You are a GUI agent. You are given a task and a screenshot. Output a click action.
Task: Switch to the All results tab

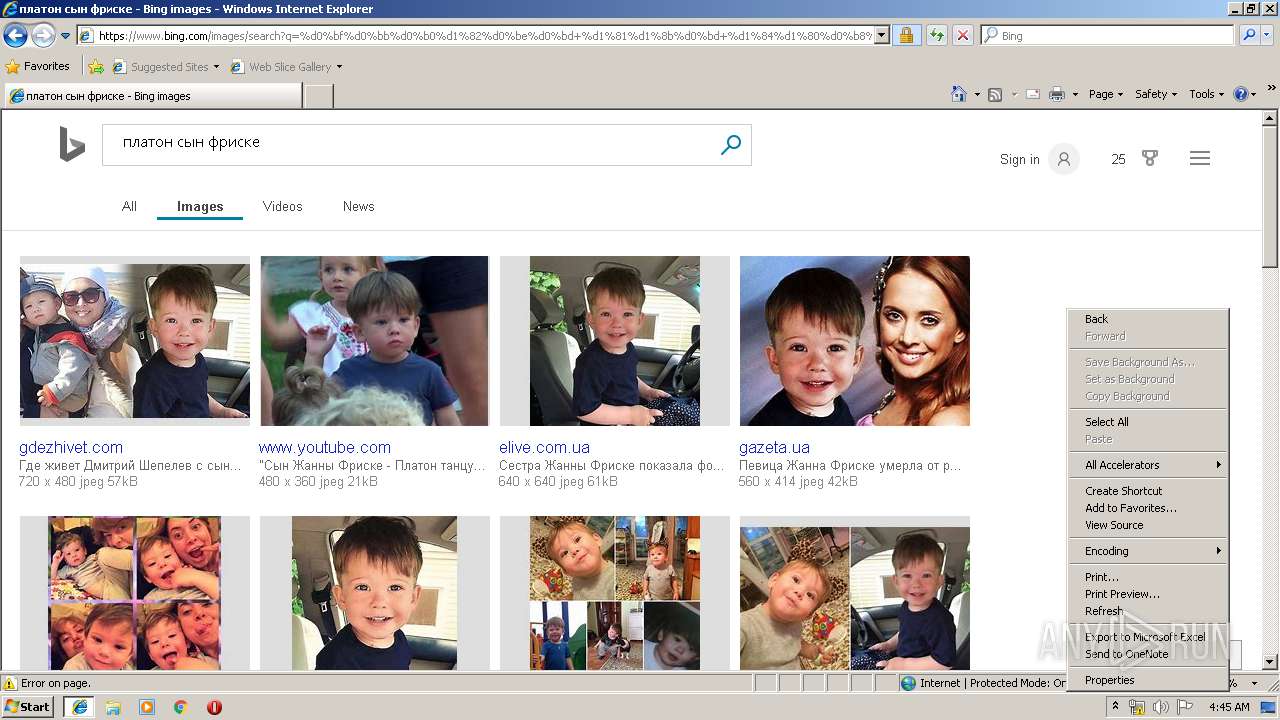(129, 206)
